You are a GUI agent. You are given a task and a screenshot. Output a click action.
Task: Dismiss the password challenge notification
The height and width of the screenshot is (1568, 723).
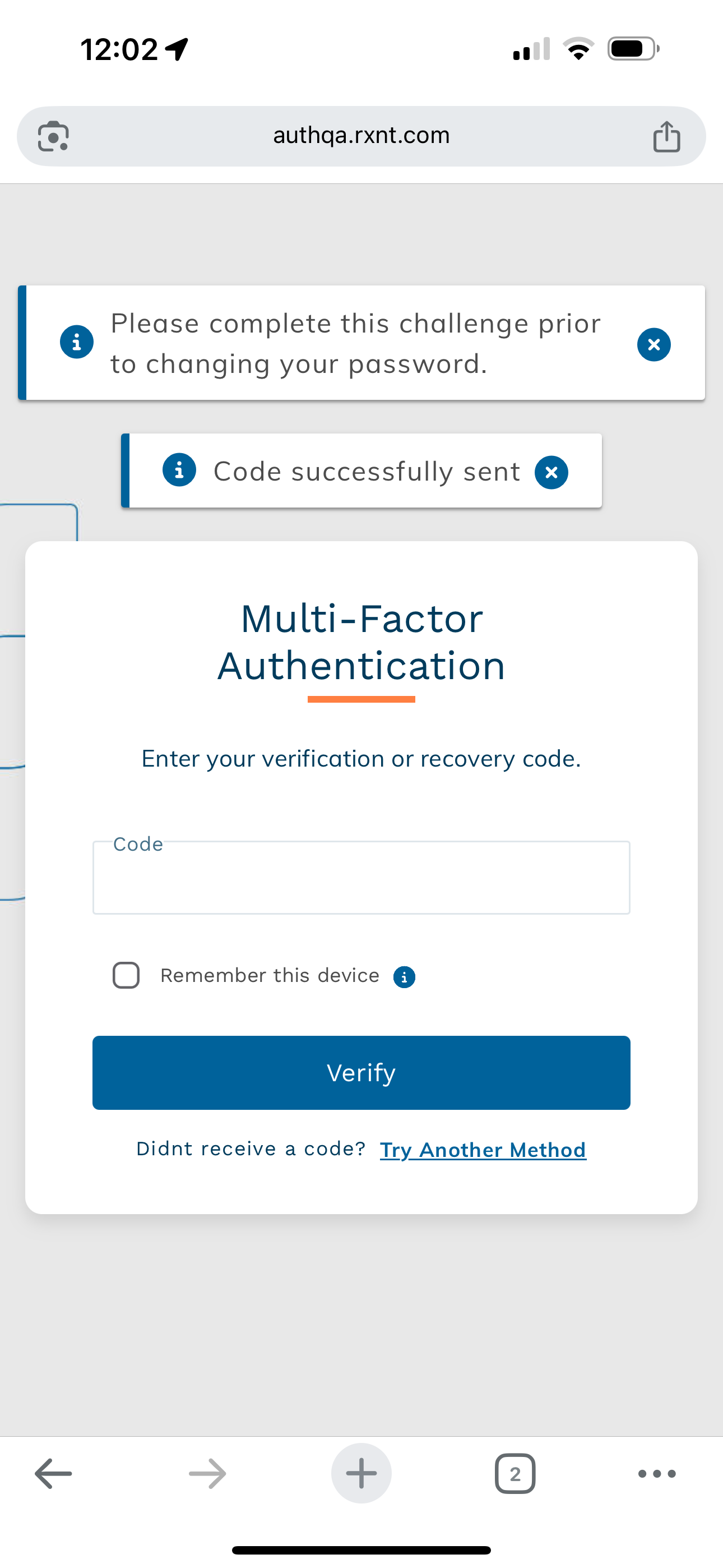[x=654, y=344]
